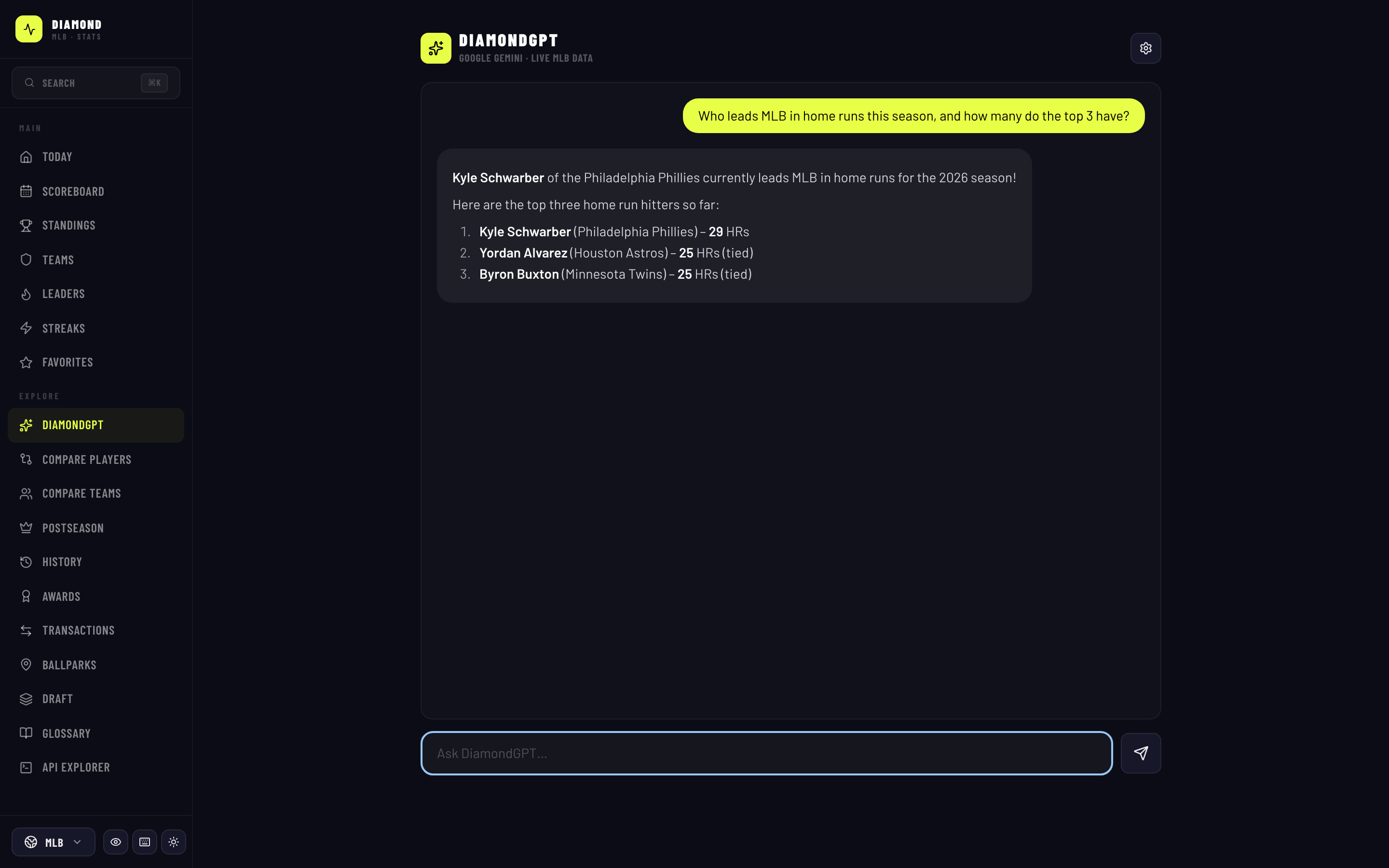The height and width of the screenshot is (868, 1389).
Task: Click the 'GOOGLE GEMINI · LIVE MLB DATA' subtitle
Action: [x=526, y=58]
